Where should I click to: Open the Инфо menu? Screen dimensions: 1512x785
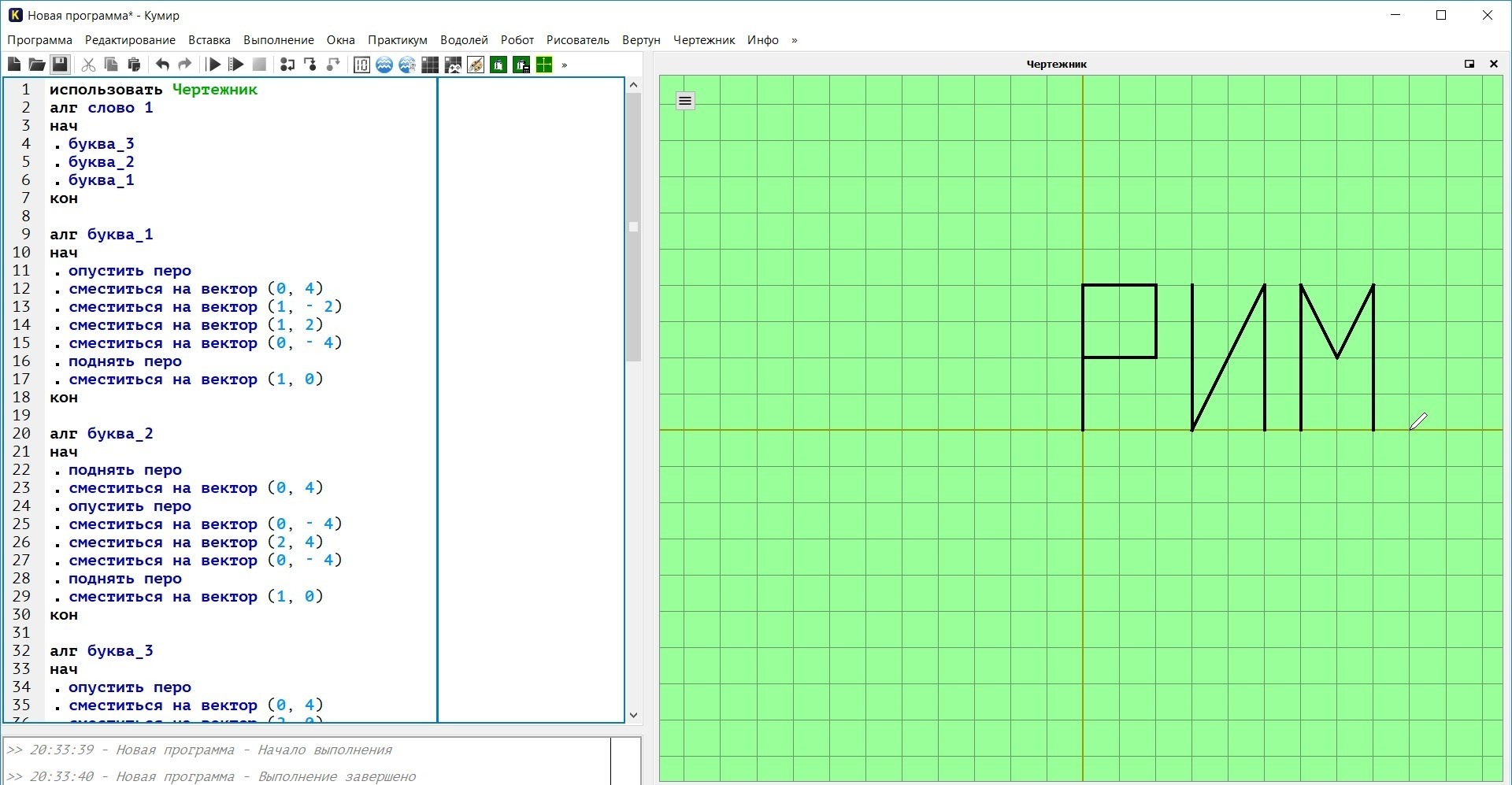[763, 40]
